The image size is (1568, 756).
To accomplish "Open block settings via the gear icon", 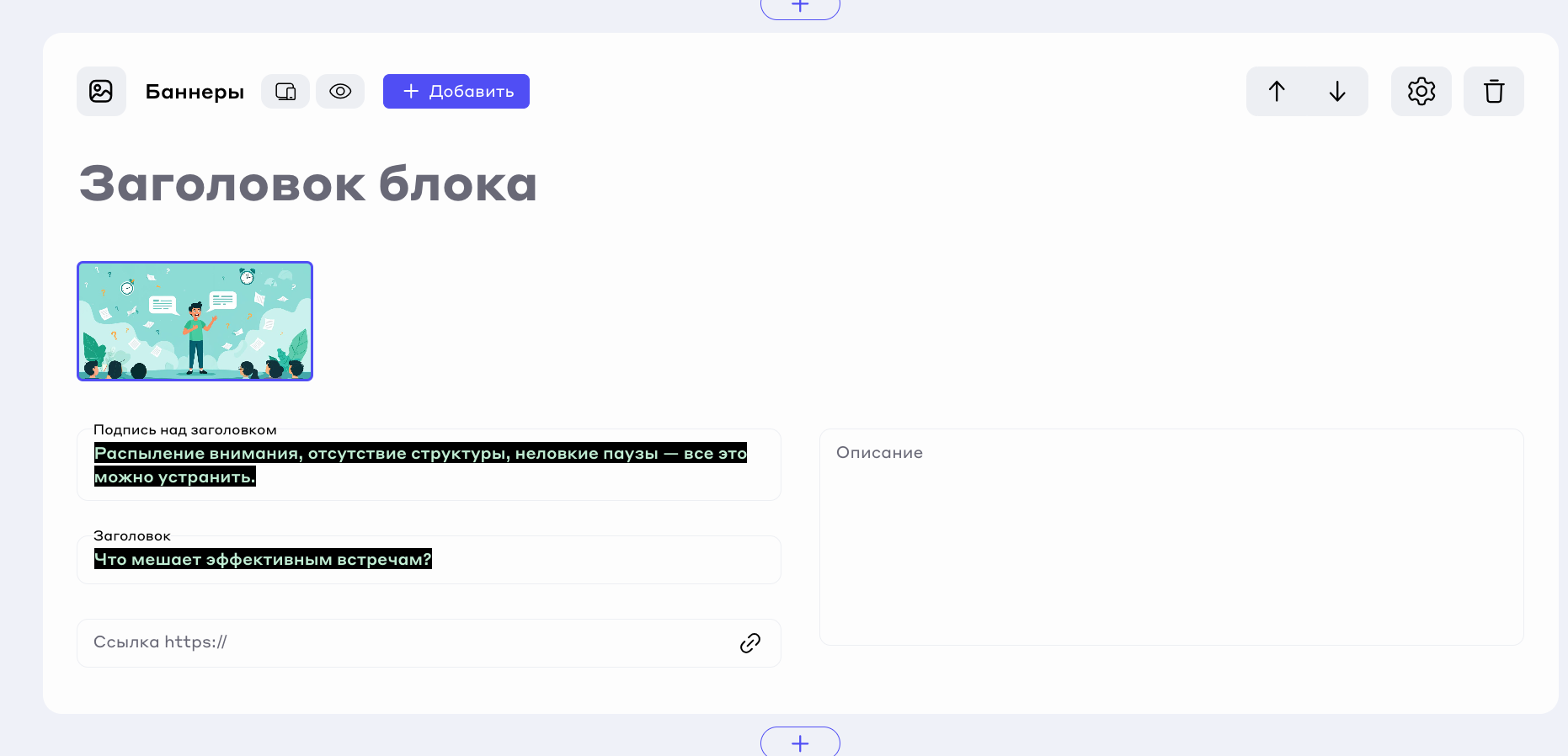I will 1421,91.
